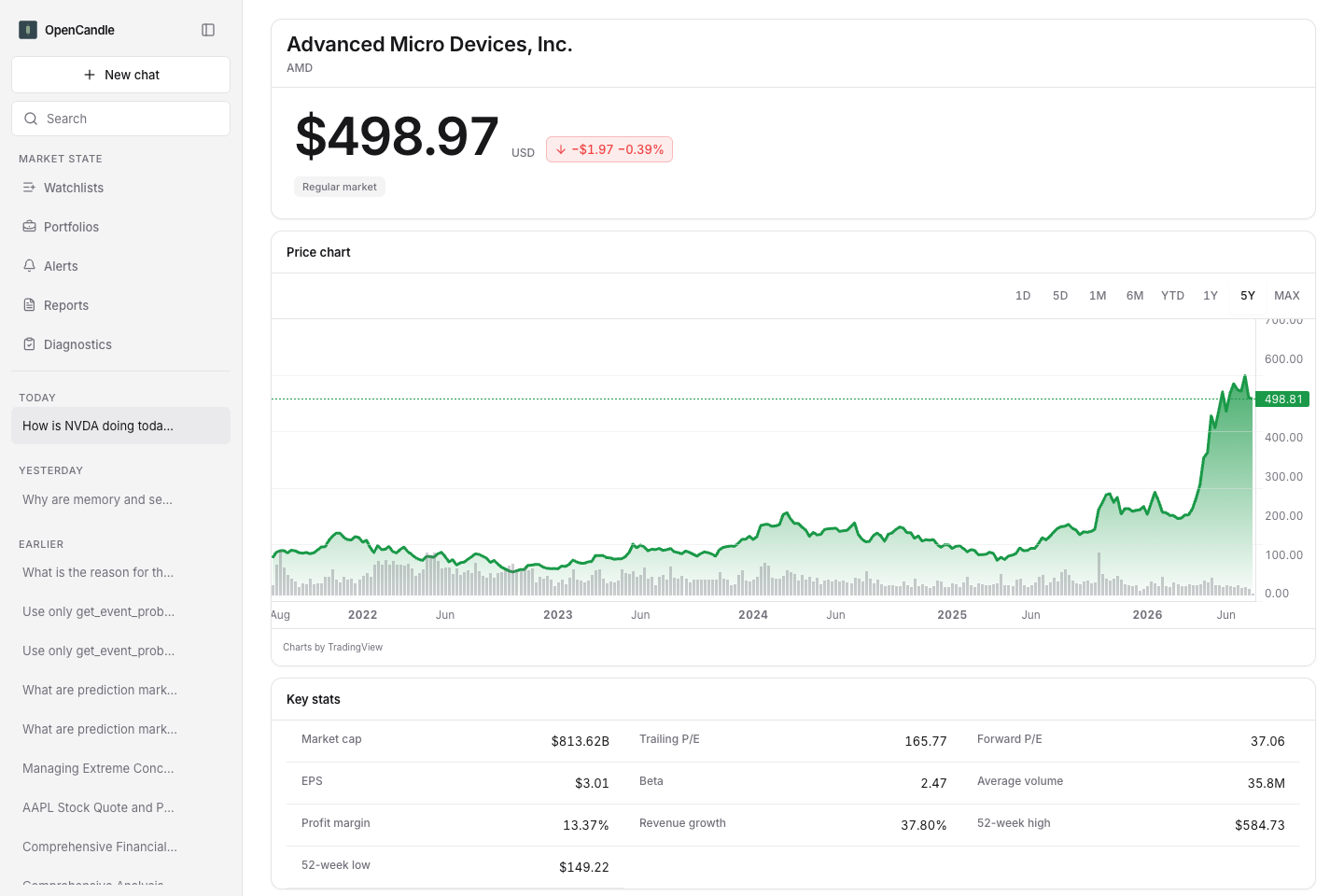The image size is (1344, 896).
Task: Click the red down-arrow price change icon
Action: click(561, 149)
